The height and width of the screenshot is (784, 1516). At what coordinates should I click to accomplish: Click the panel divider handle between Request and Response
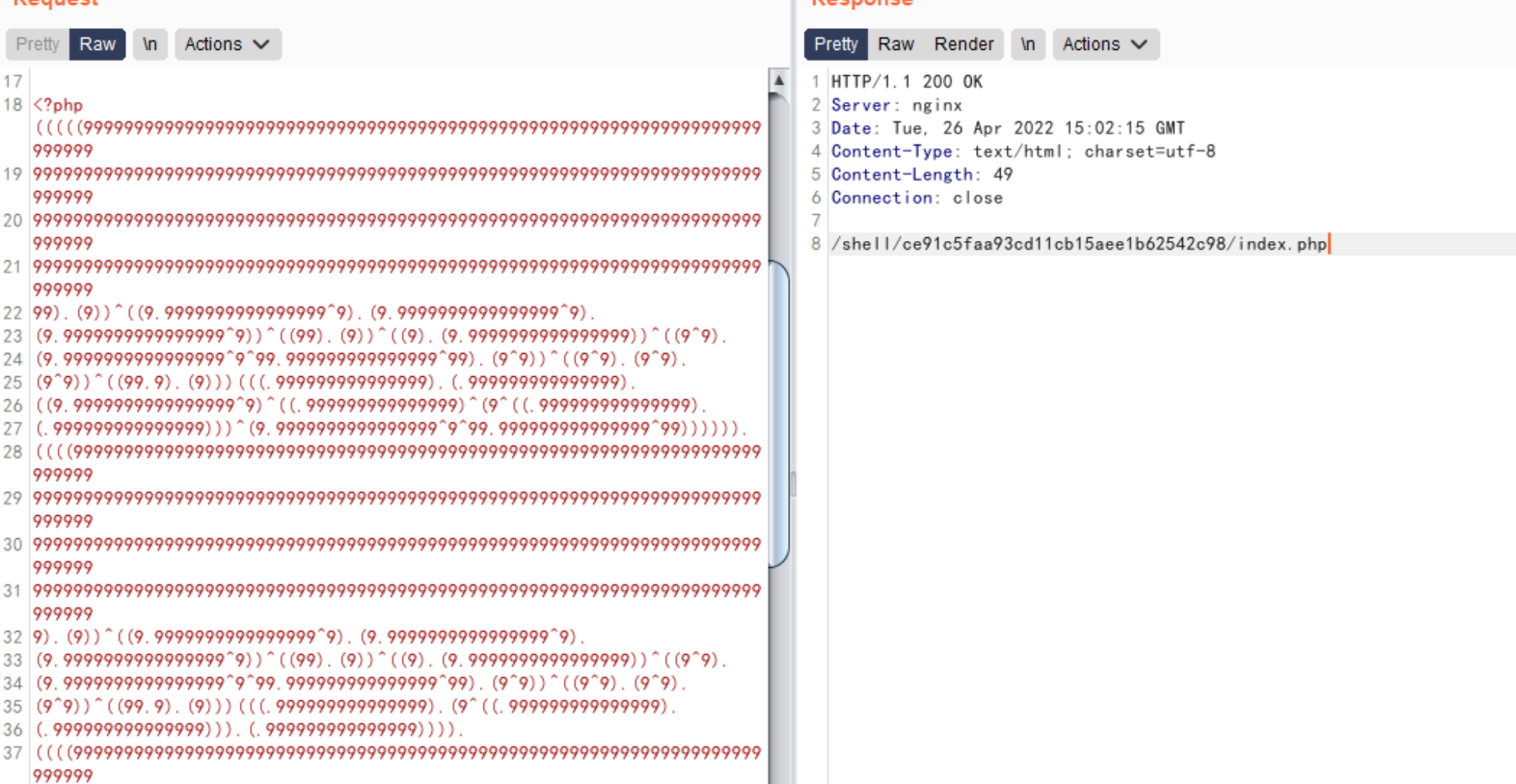coord(794,482)
